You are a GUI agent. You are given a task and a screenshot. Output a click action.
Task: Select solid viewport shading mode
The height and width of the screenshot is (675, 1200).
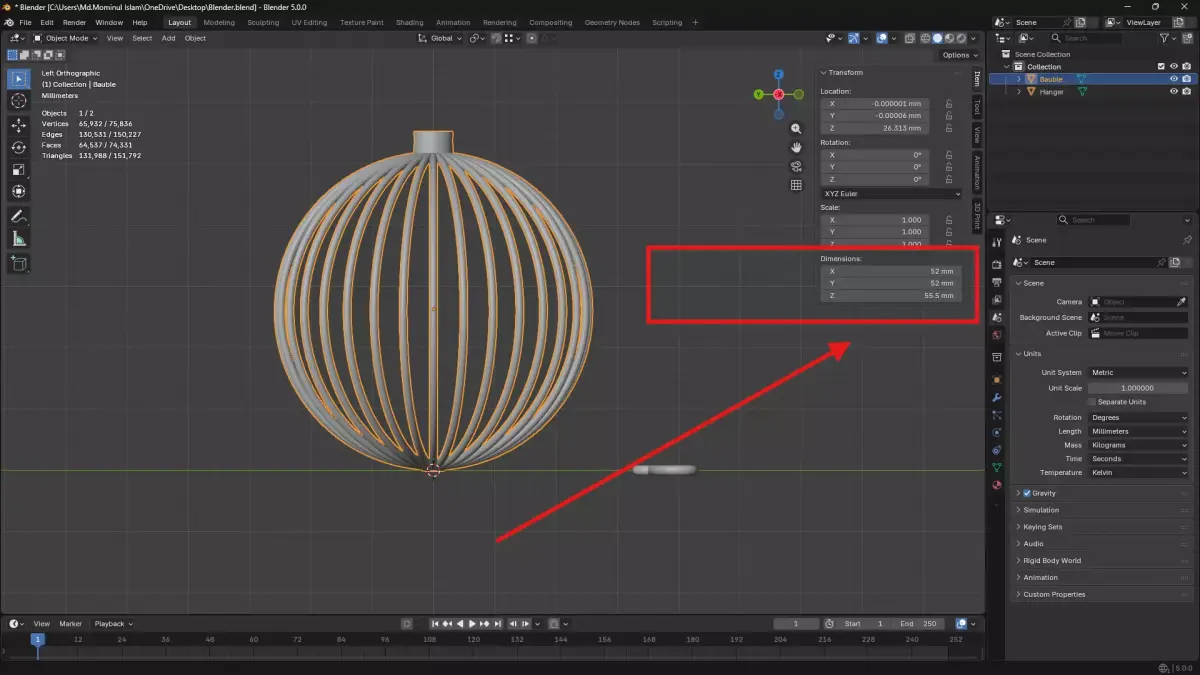pos(937,38)
